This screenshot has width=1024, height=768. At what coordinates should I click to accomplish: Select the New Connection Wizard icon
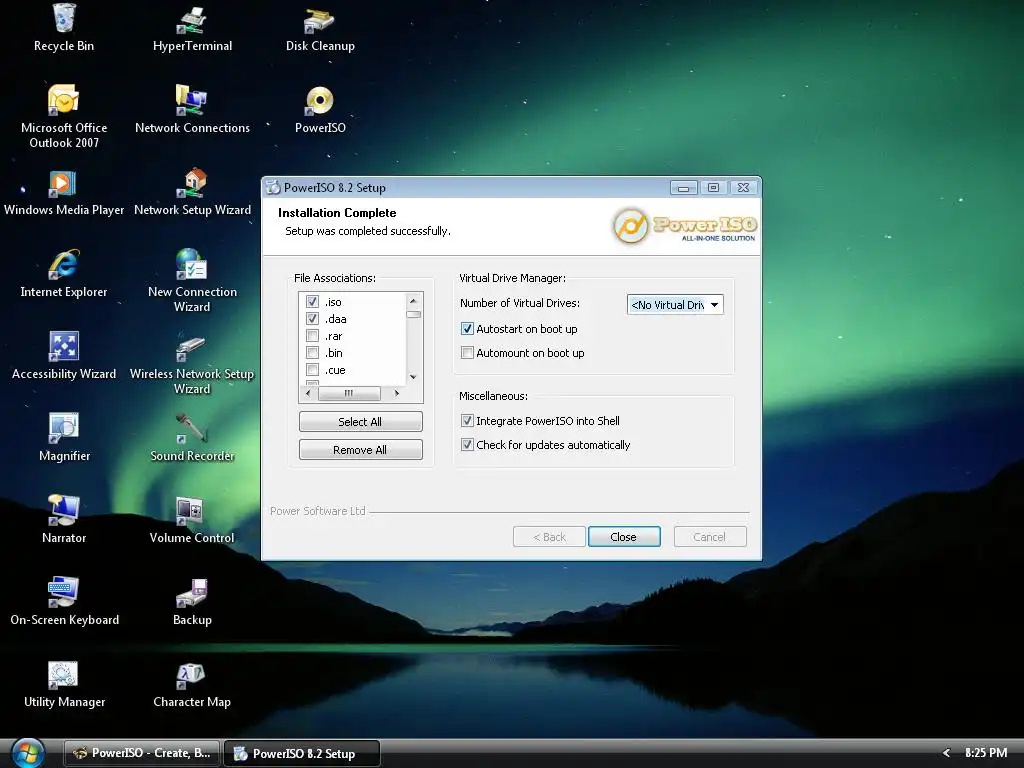pos(192,280)
